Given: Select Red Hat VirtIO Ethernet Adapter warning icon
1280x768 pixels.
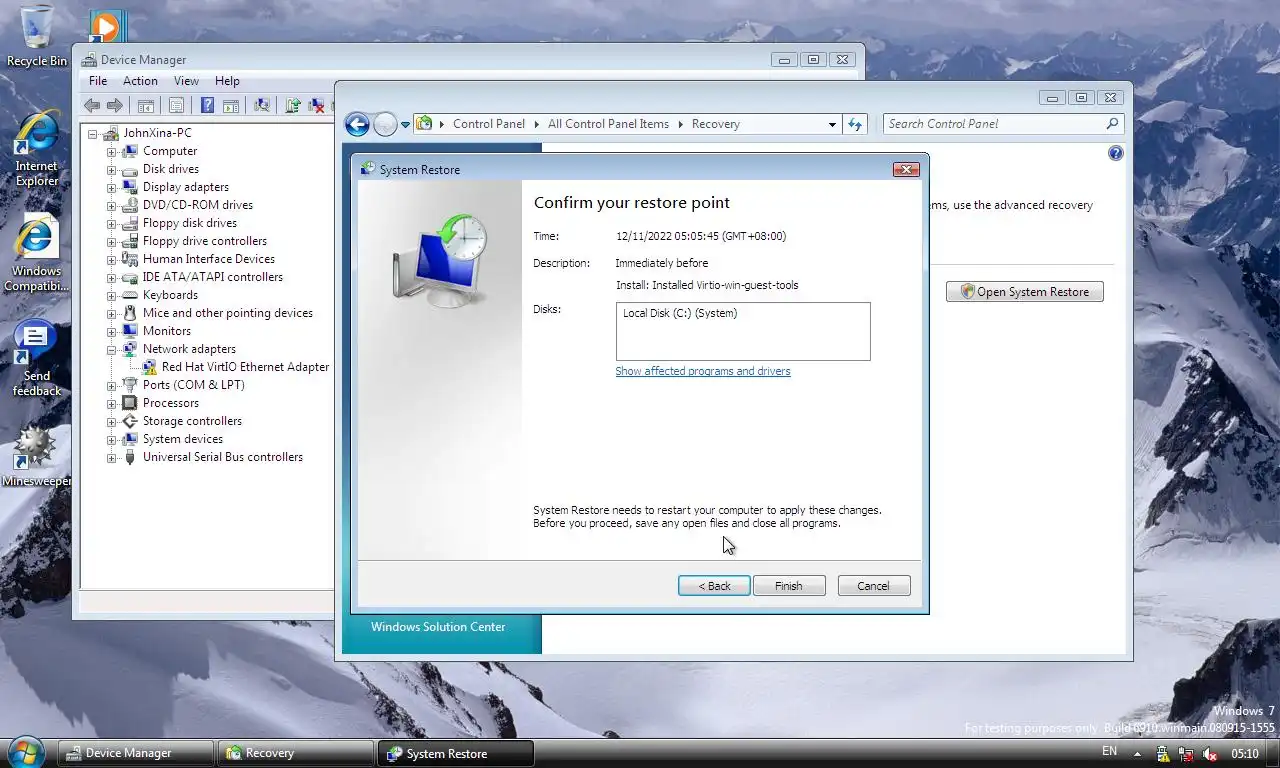Looking at the screenshot, I should click(x=149, y=367).
